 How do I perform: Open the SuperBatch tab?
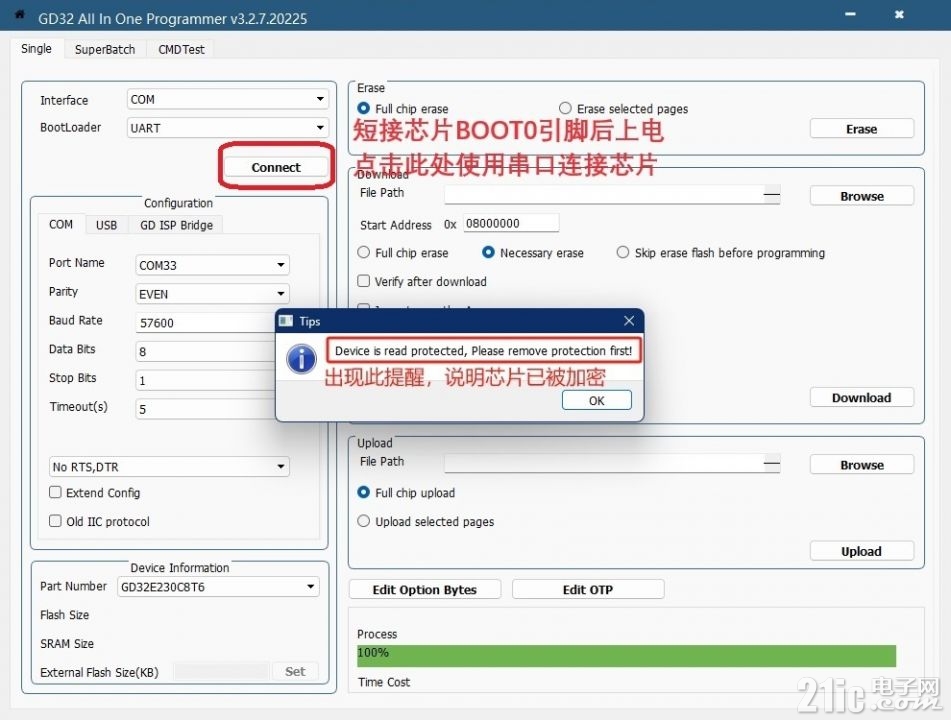pyautogui.click(x=105, y=49)
